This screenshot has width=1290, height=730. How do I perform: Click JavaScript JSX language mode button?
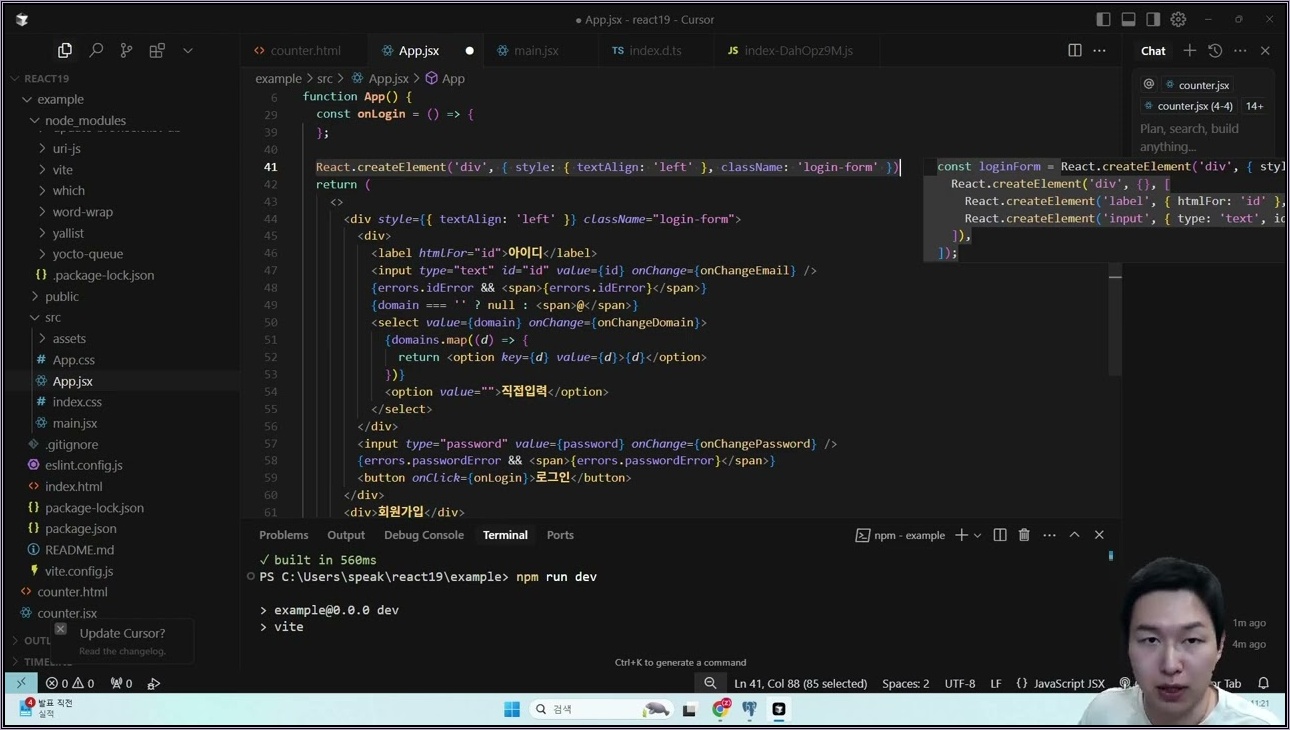(1069, 683)
